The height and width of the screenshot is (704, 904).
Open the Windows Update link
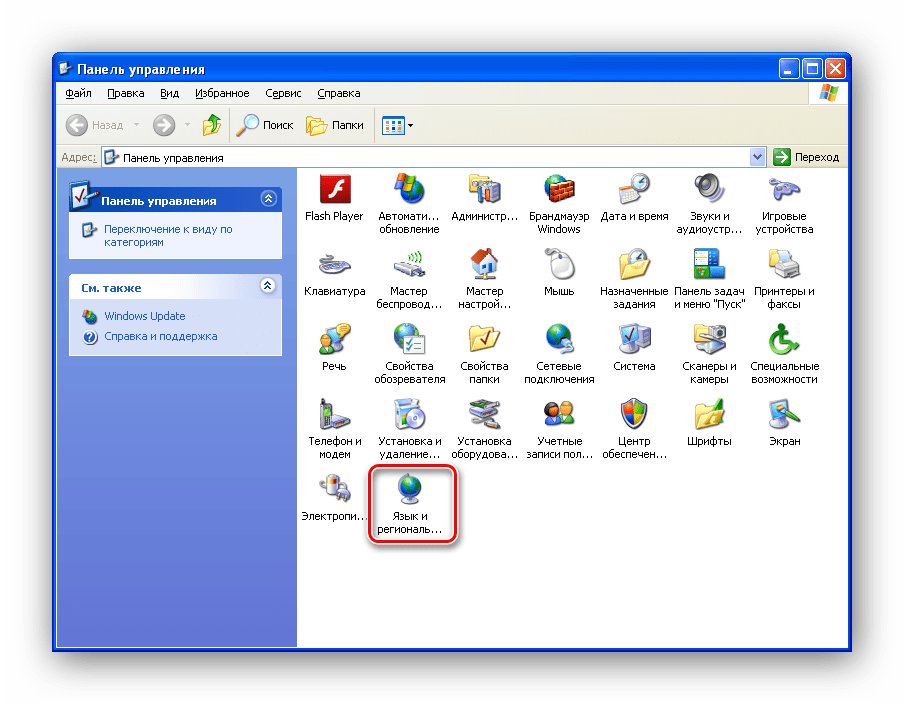pyautogui.click(x=144, y=316)
